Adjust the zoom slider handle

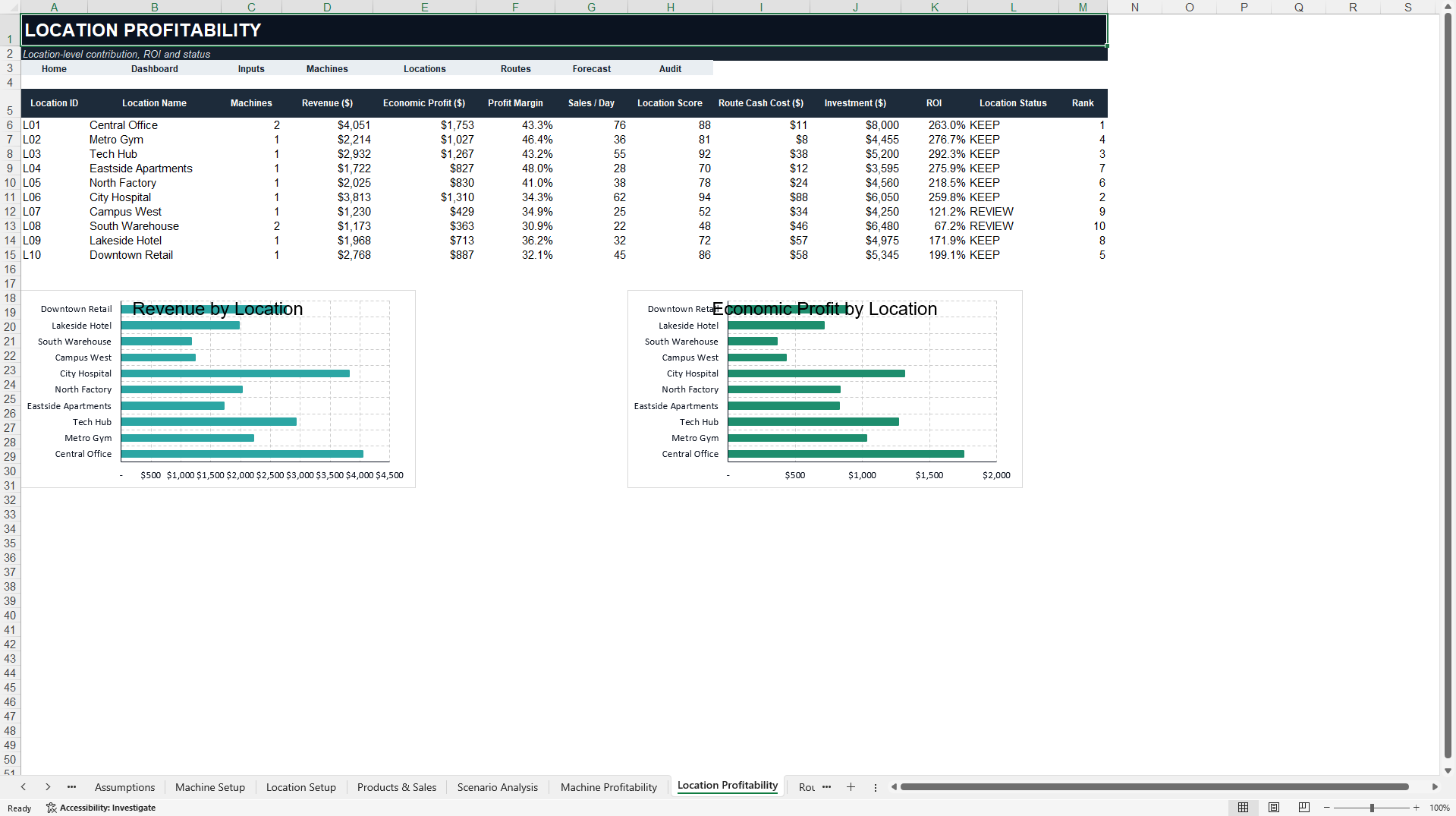pos(1372,808)
